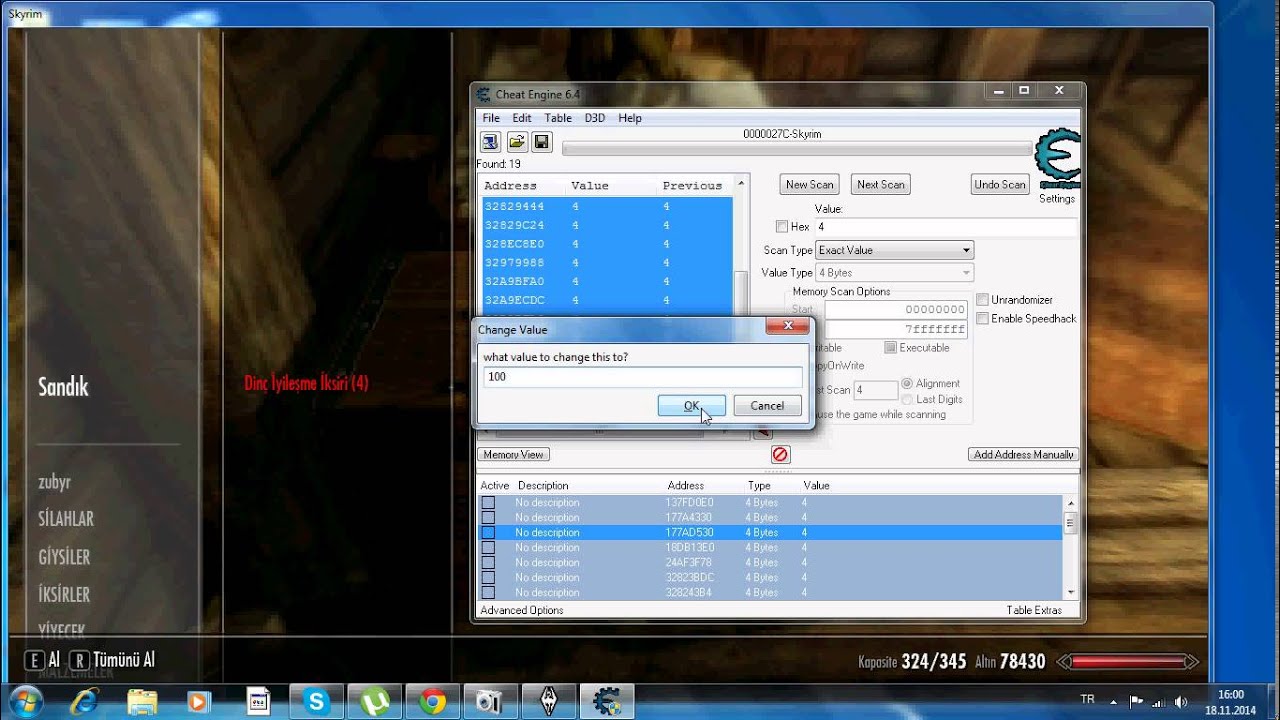
Task: Click the Cheat Engine title bar gear icon
Action: coord(484,95)
